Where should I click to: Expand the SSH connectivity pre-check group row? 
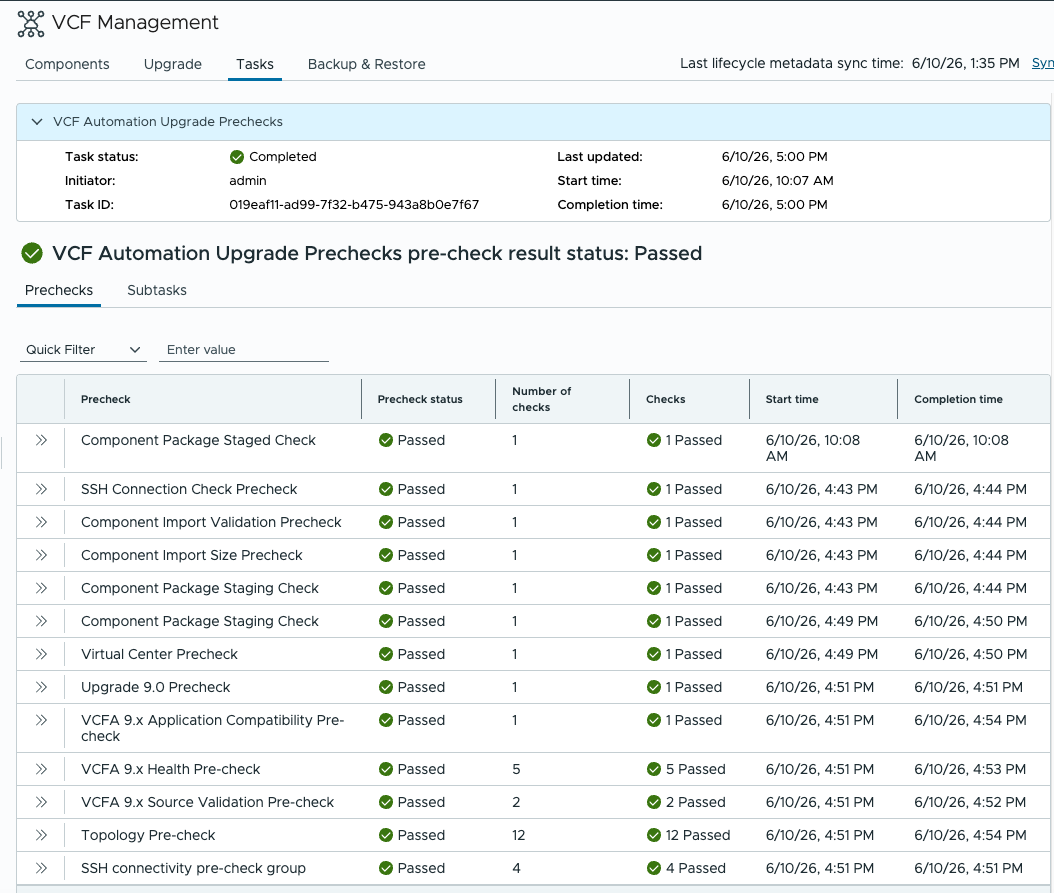tap(41, 867)
